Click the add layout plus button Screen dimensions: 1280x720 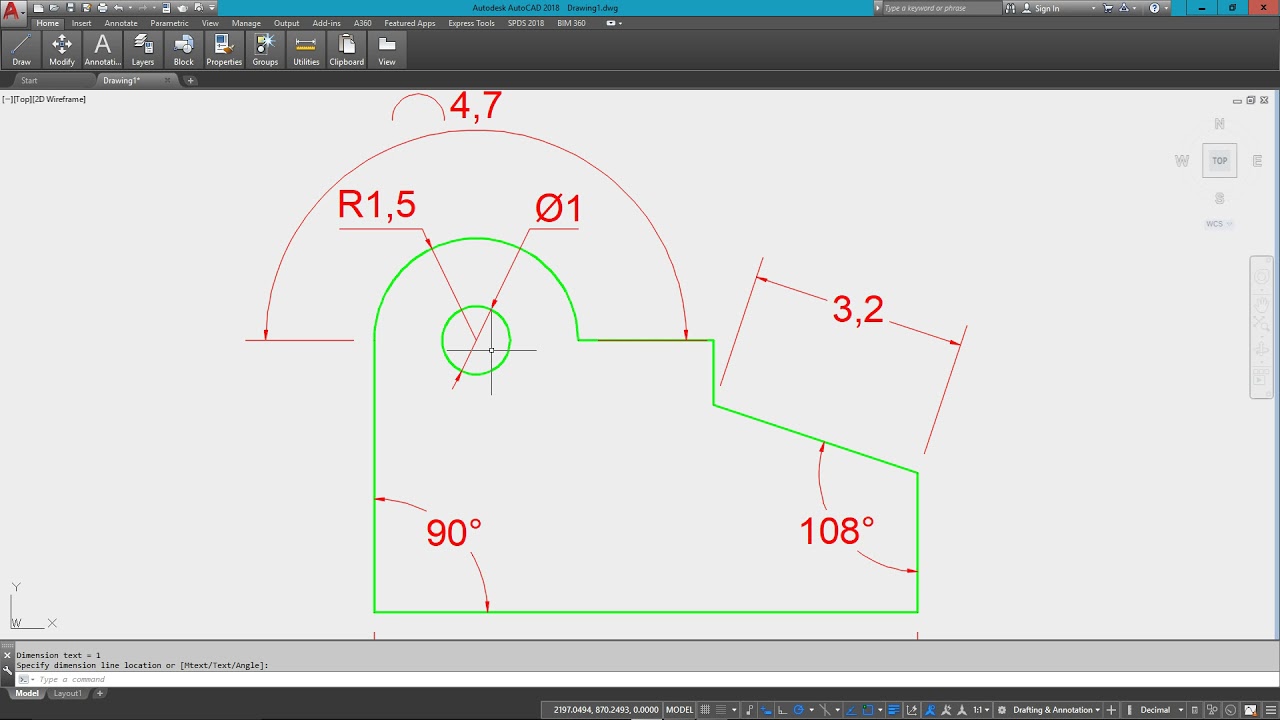[x=99, y=693]
